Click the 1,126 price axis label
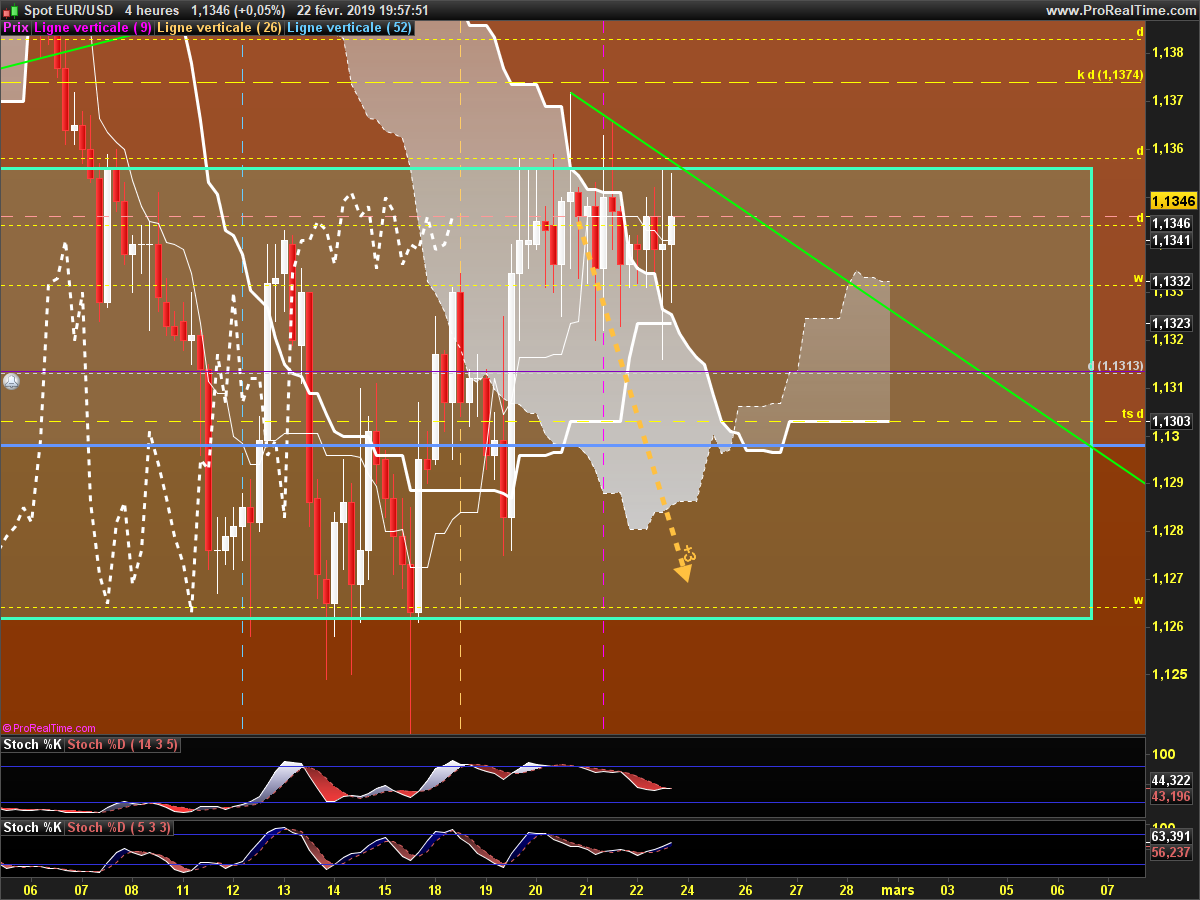Screen dimensions: 1200x900 [1169, 626]
